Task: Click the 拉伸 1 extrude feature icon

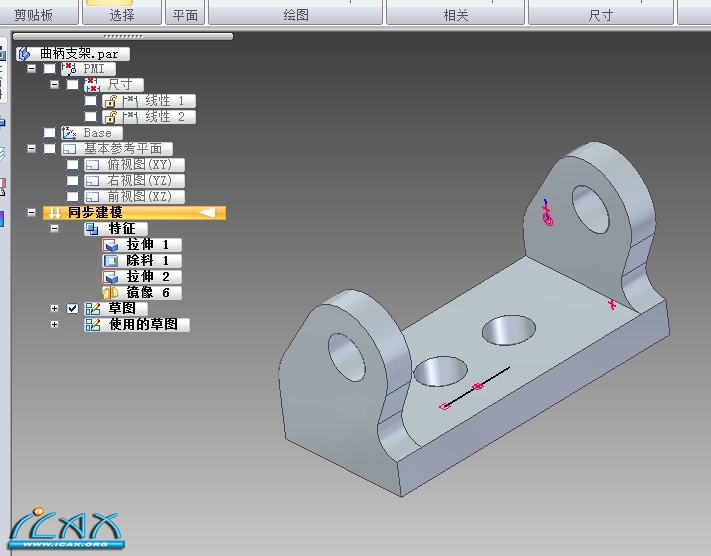Action: click(110, 245)
